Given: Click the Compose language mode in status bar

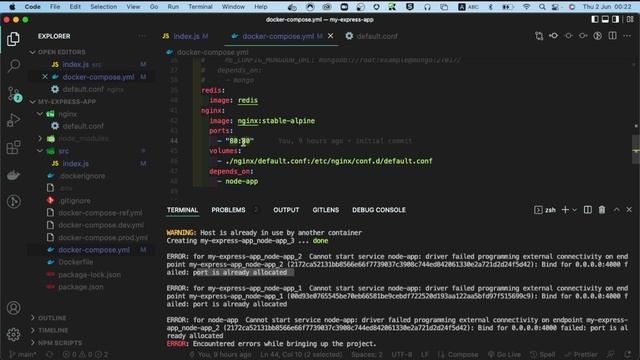Looking at the screenshot, I should point(458,355).
